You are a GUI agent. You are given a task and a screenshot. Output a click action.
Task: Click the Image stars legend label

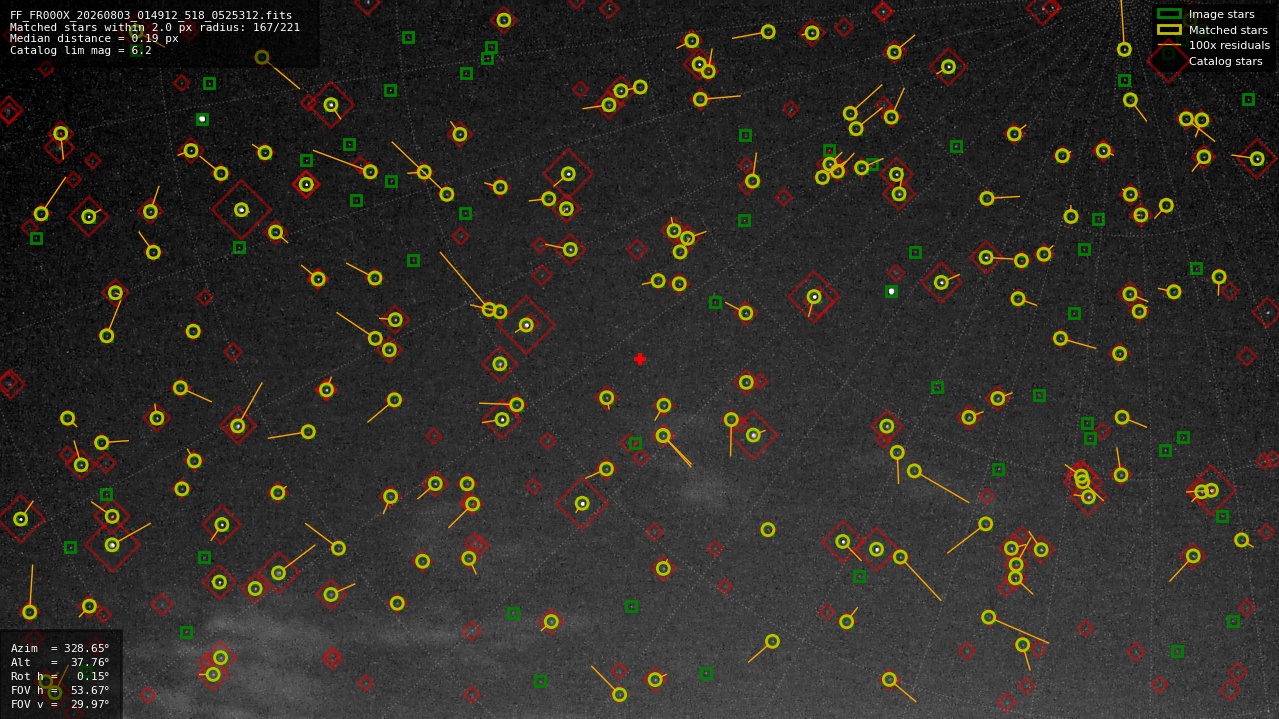point(1221,14)
